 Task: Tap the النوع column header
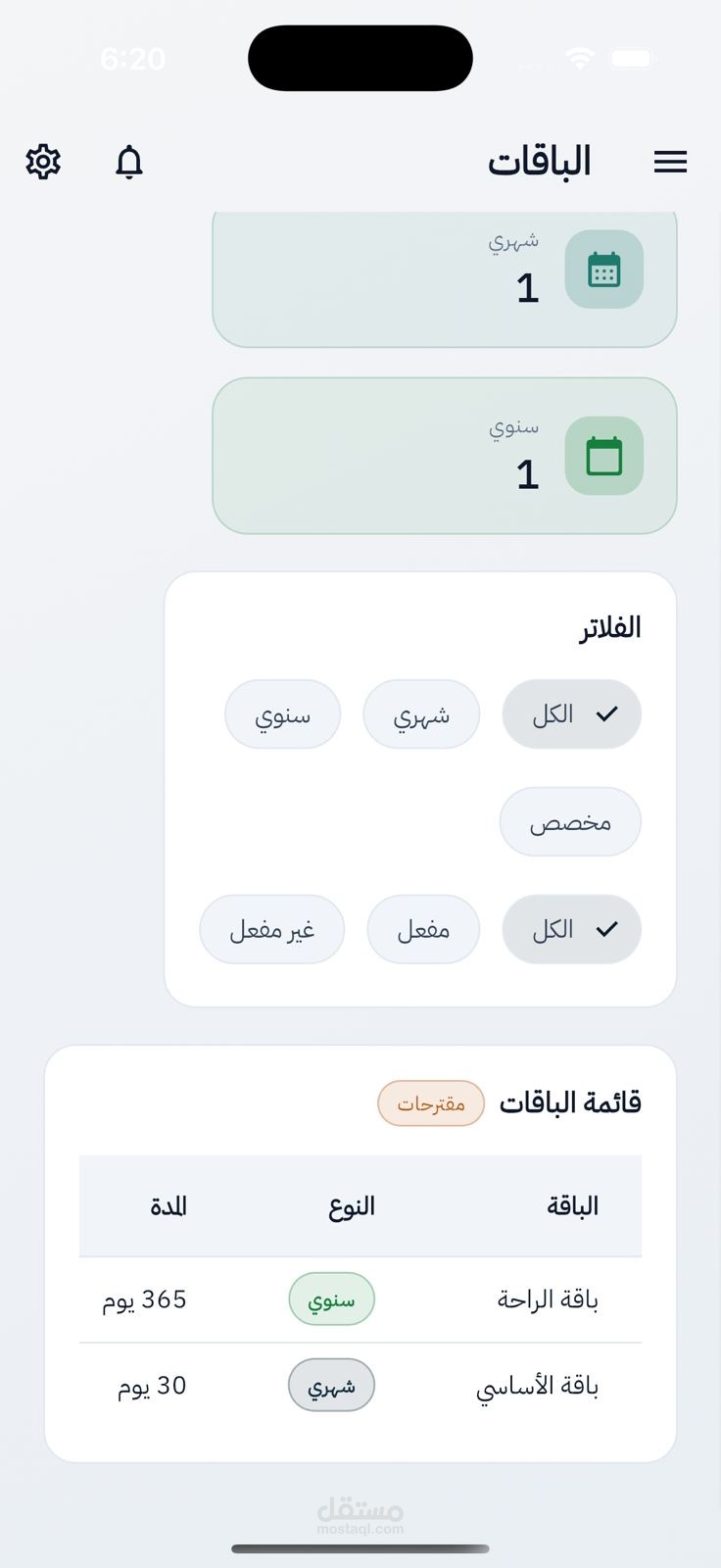click(x=352, y=1206)
